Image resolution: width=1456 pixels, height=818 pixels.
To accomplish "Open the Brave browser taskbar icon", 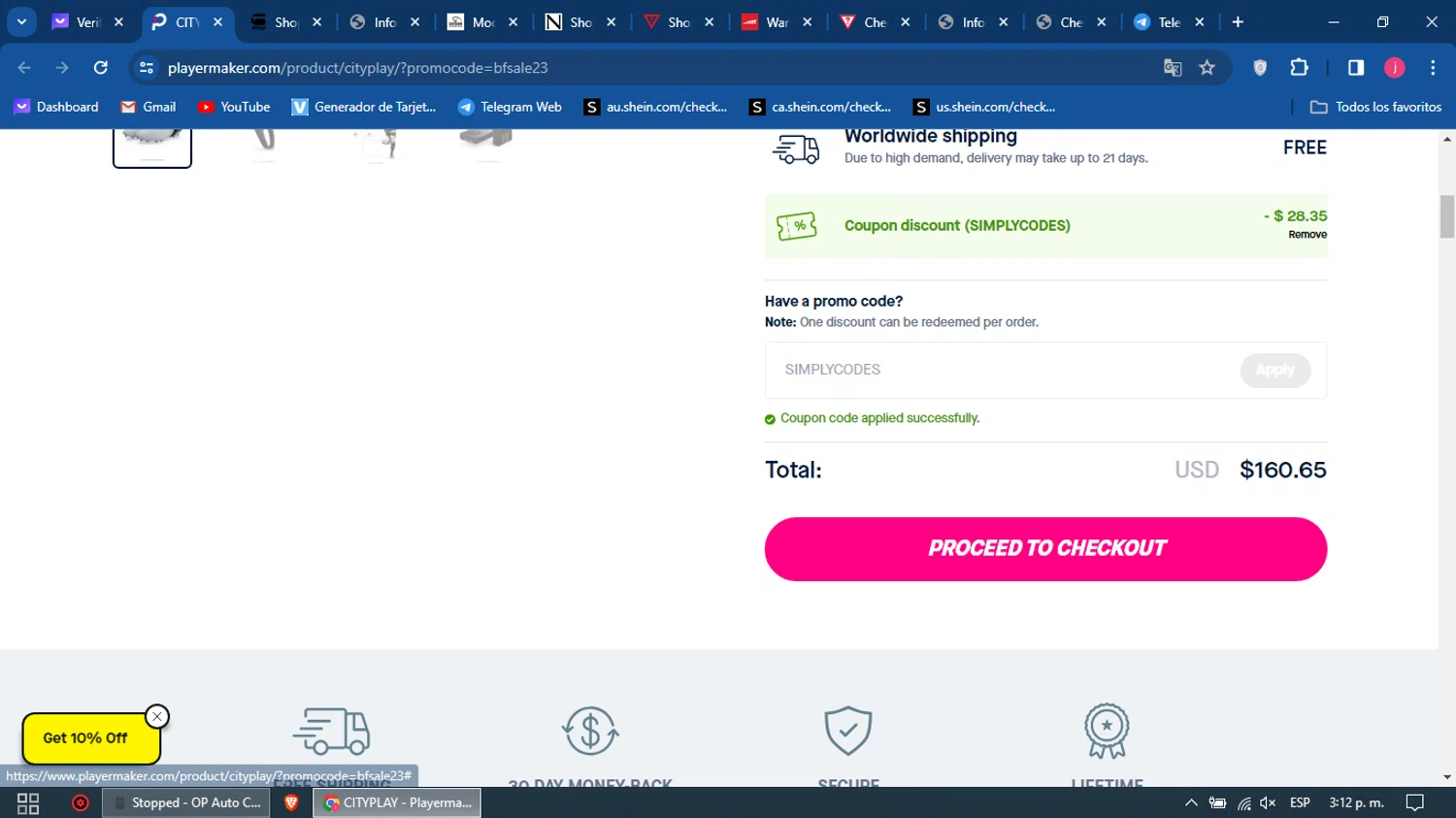I will tap(291, 802).
